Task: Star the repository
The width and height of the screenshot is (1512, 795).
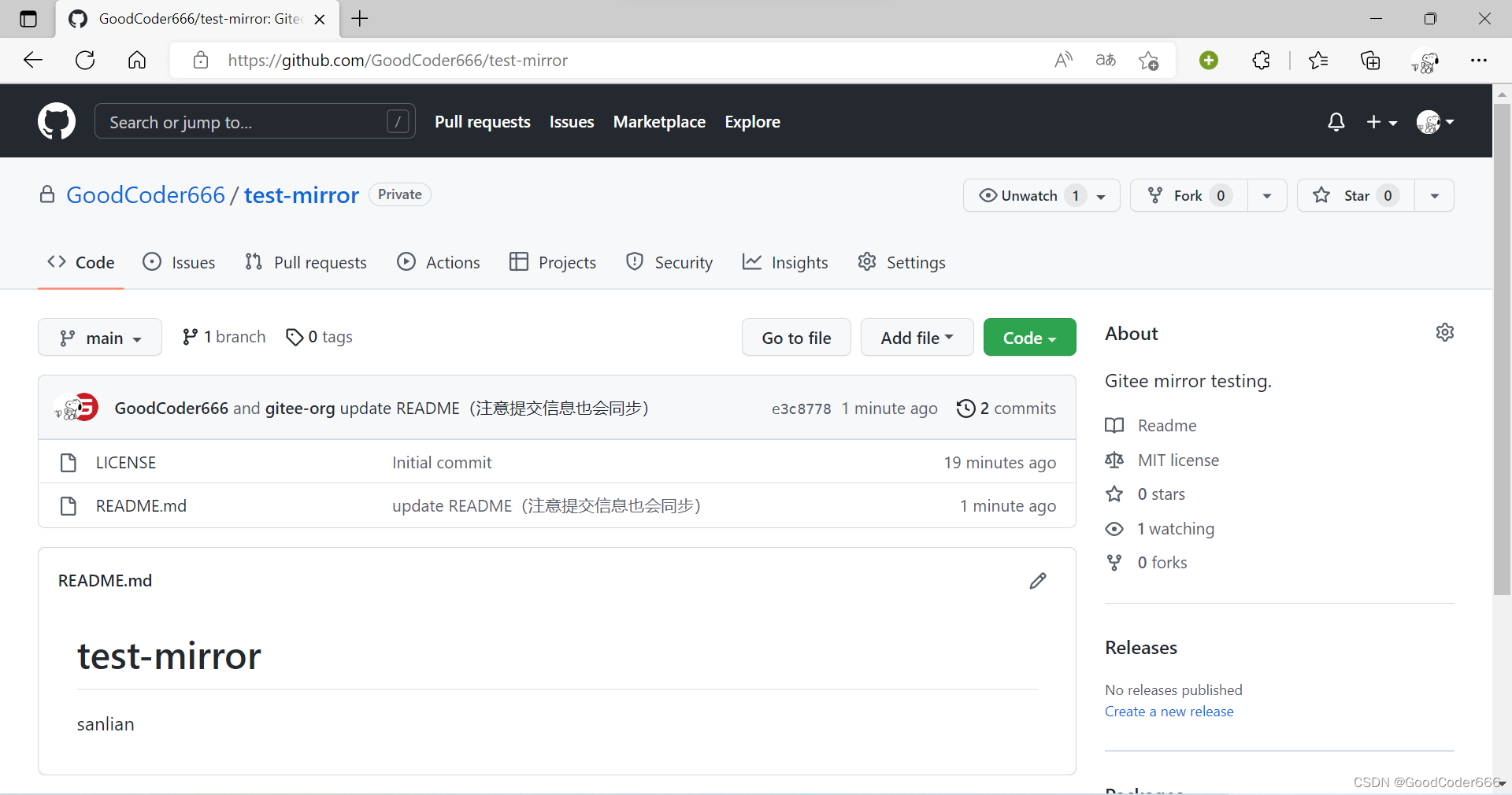Action: click(x=1356, y=195)
